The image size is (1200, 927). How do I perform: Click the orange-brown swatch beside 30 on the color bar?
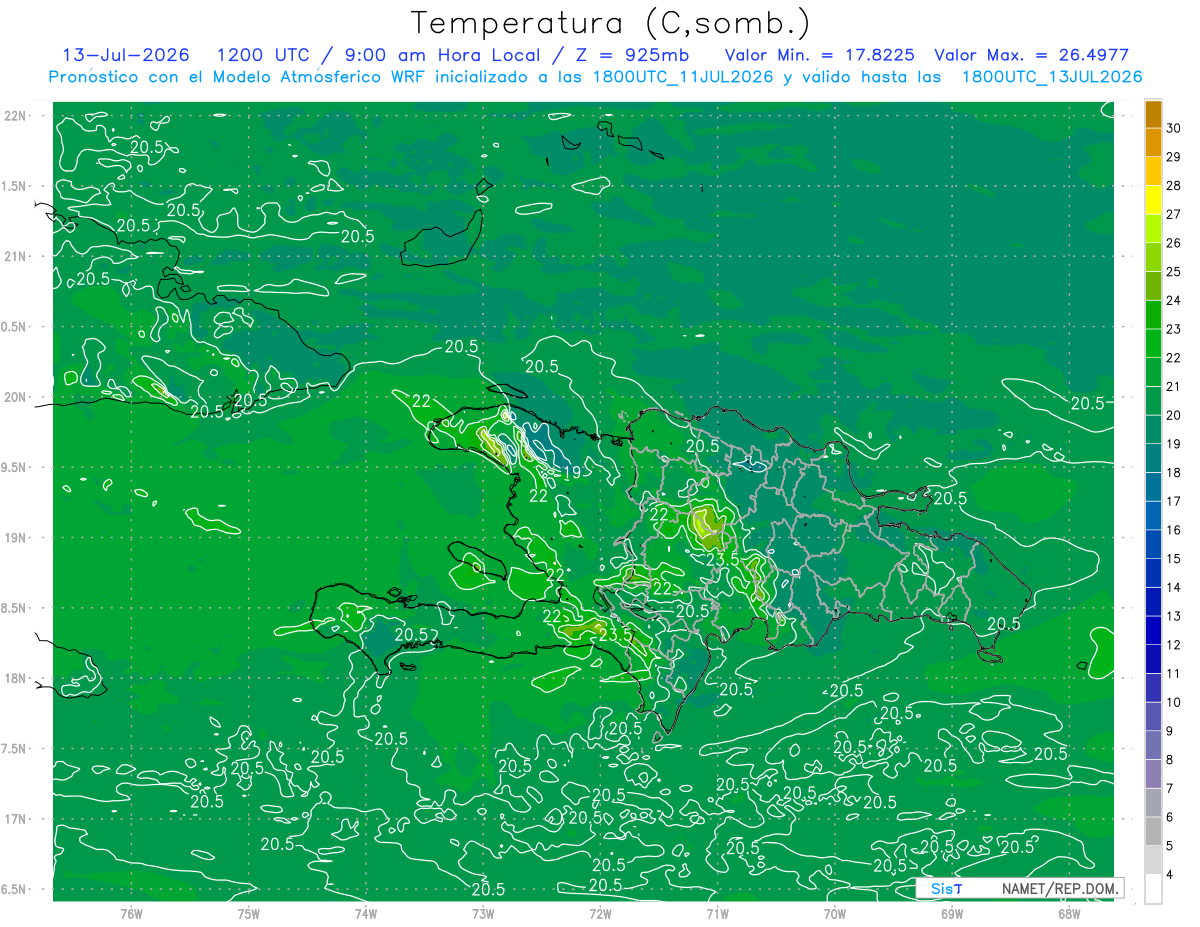point(1153,115)
